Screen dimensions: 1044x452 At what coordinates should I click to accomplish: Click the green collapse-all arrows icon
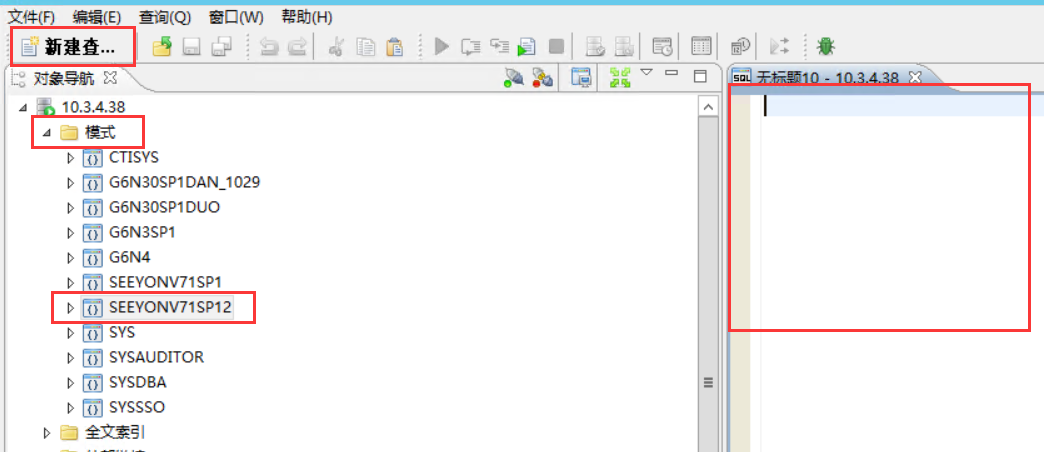[620, 78]
